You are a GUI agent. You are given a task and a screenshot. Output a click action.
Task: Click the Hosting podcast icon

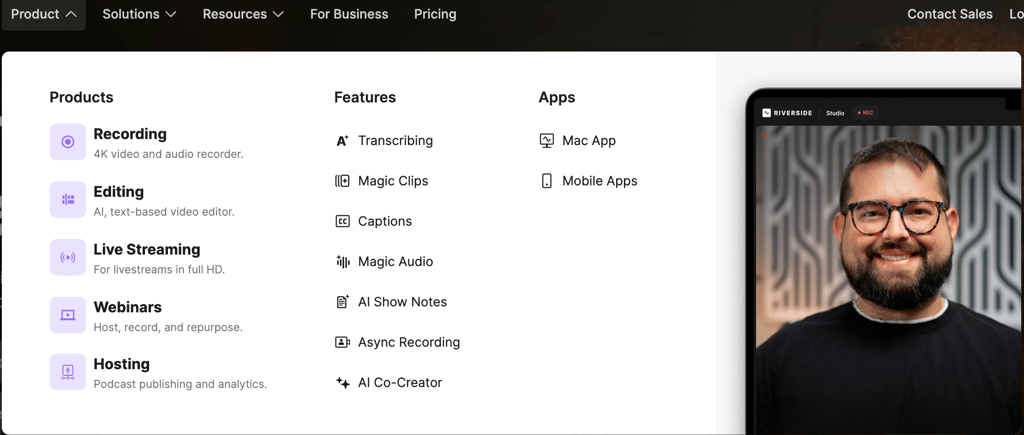[x=68, y=372]
